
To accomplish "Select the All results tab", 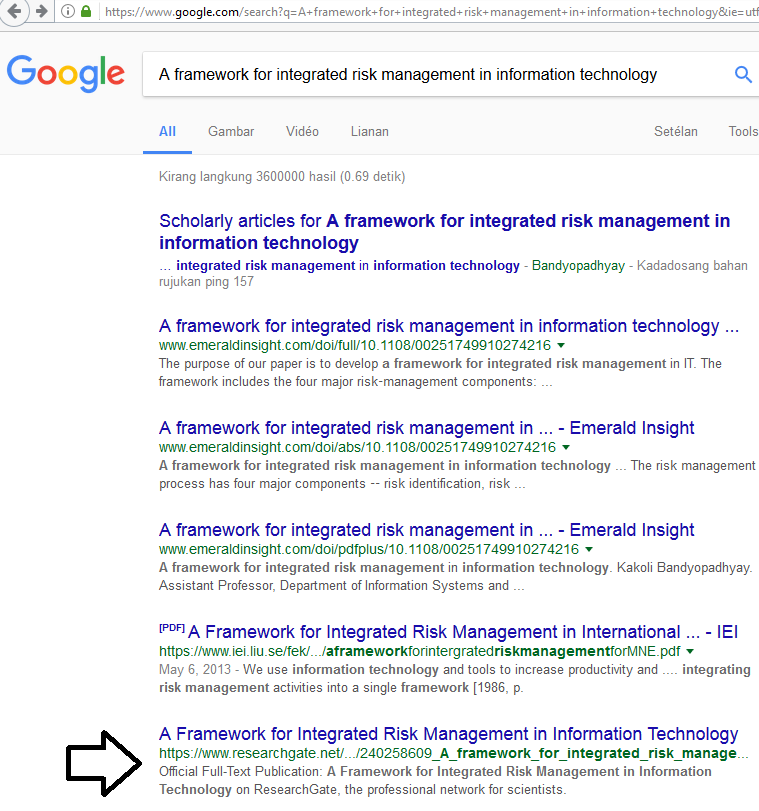I will [x=167, y=131].
